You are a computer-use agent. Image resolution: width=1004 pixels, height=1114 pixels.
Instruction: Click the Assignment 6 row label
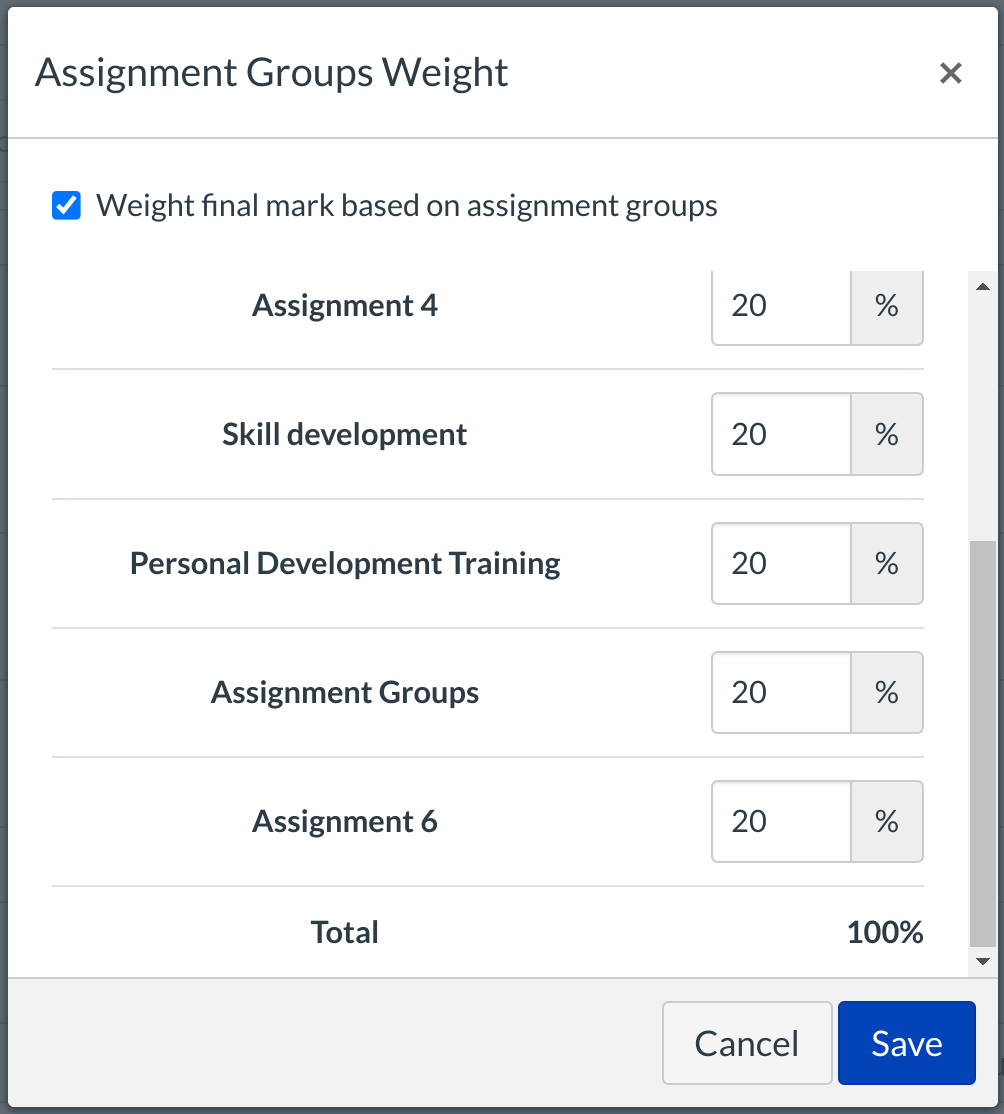[345, 822]
